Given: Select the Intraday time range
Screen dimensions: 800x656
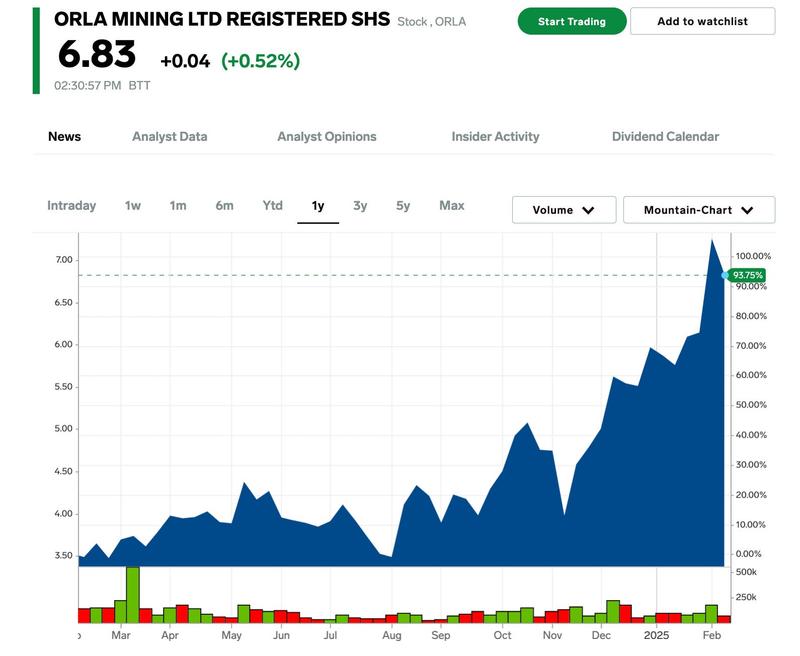Looking at the screenshot, I should pos(72,206).
